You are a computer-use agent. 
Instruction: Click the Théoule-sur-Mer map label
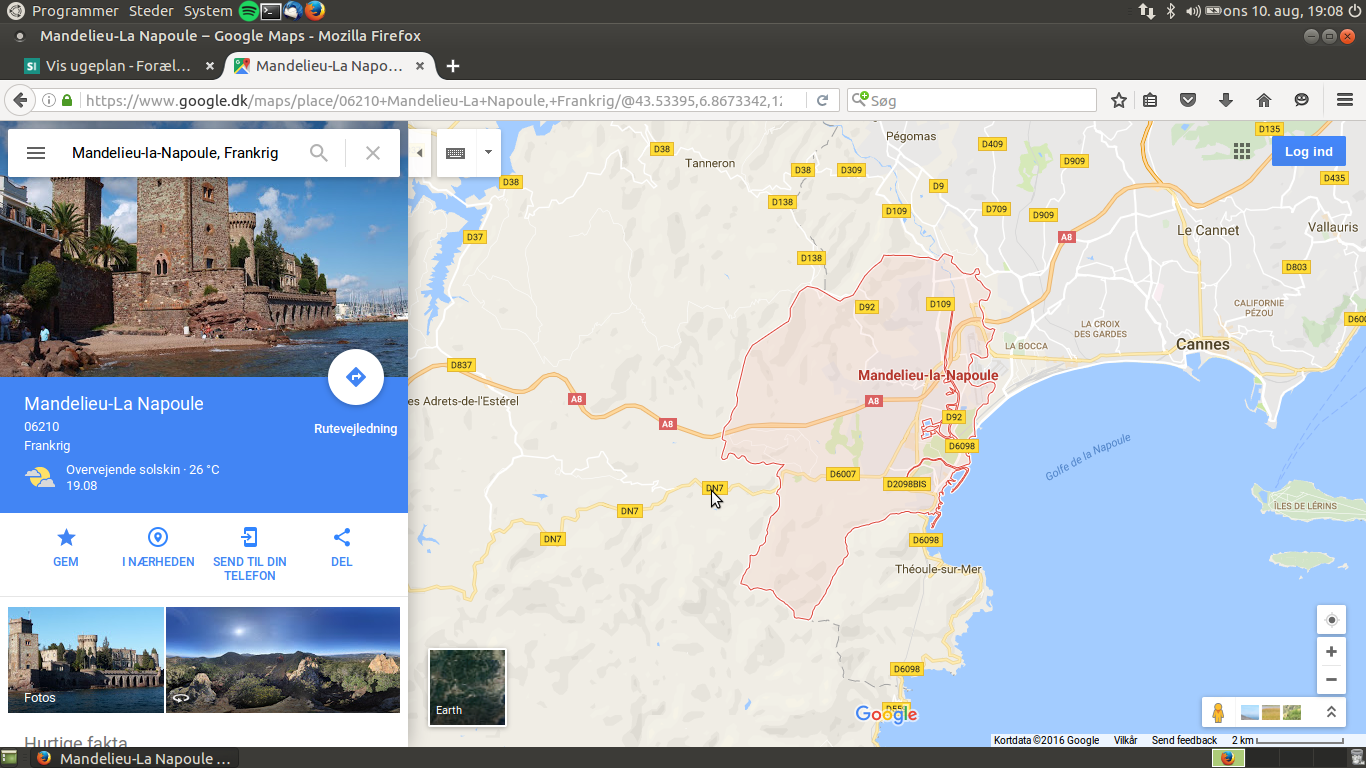938,569
